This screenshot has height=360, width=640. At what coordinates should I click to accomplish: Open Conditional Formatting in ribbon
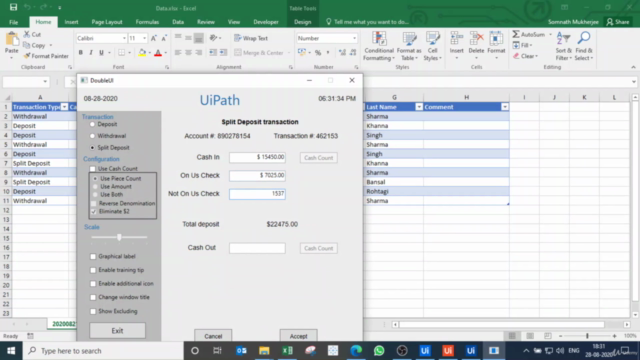coord(379,46)
